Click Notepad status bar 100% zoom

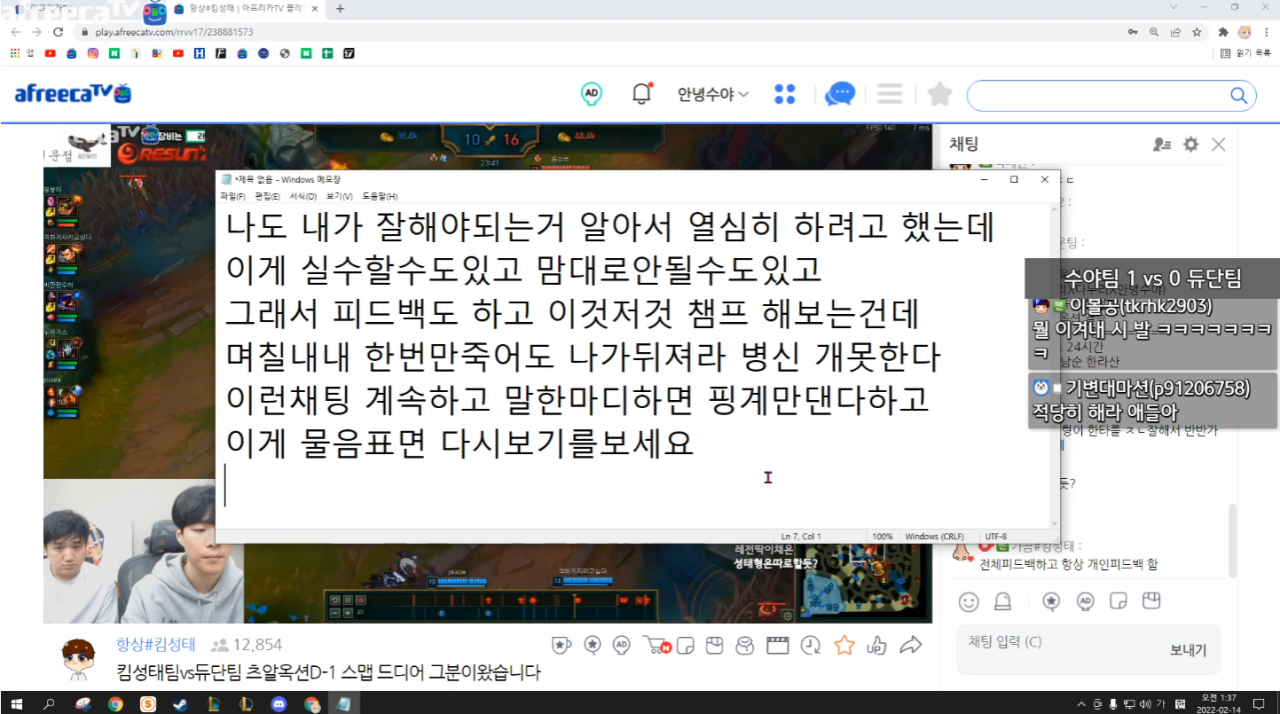(882, 536)
